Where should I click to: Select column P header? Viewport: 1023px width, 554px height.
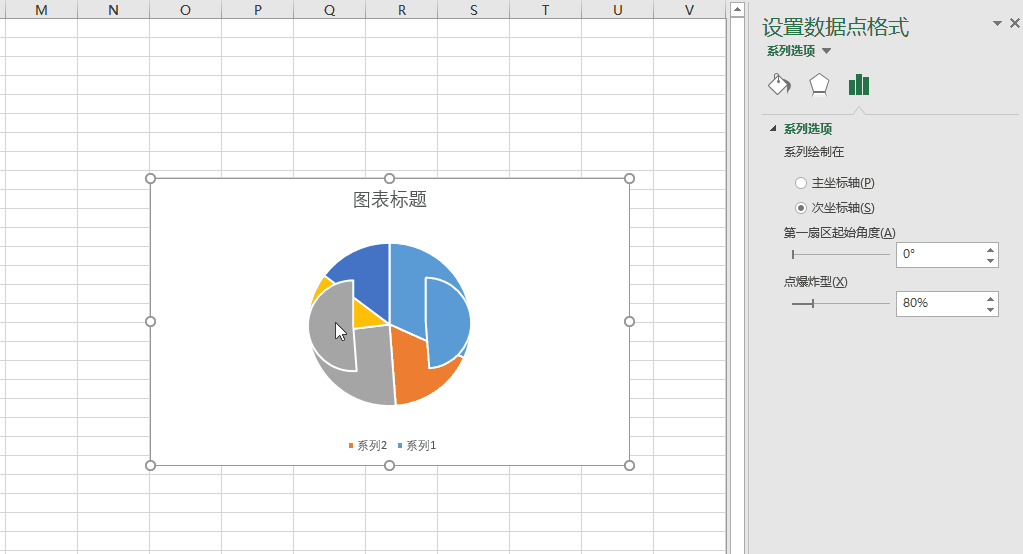coord(258,10)
